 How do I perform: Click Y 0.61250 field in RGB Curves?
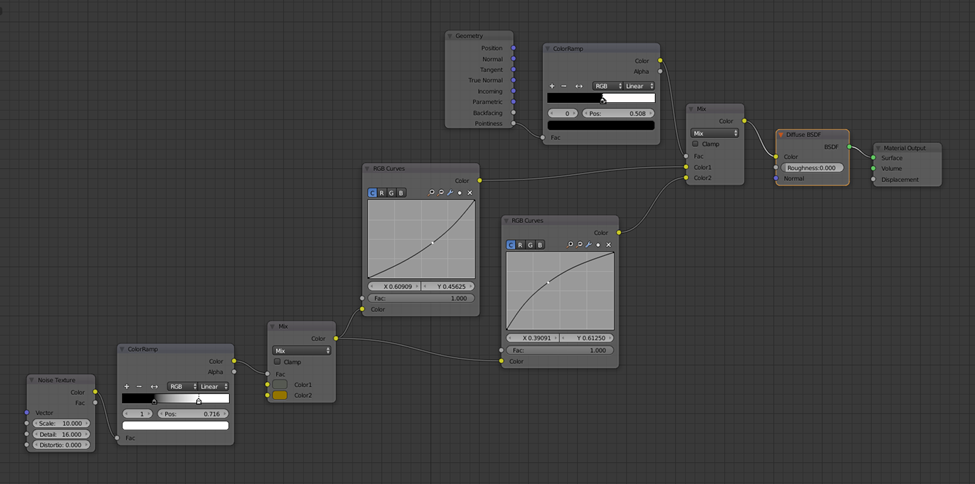coord(587,338)
